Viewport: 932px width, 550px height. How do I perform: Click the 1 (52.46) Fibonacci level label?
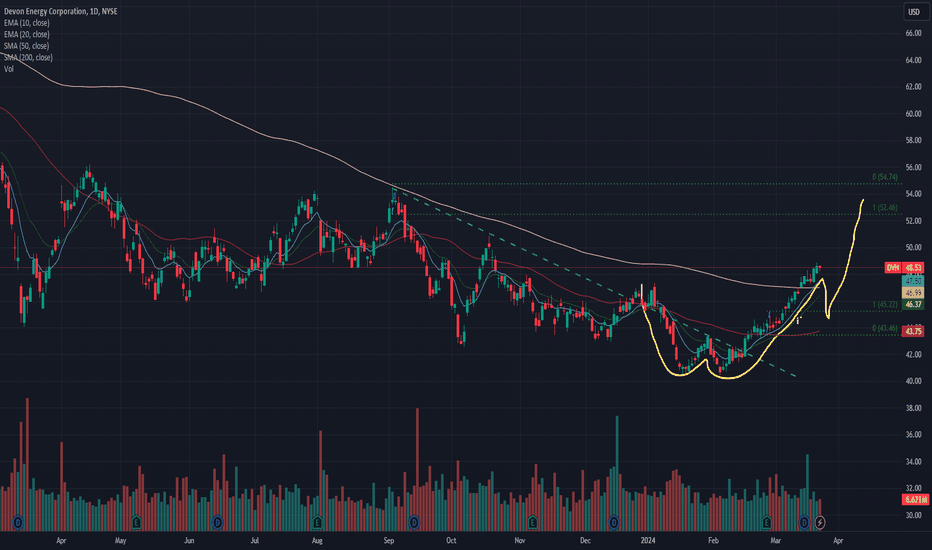tap(884, 208)
